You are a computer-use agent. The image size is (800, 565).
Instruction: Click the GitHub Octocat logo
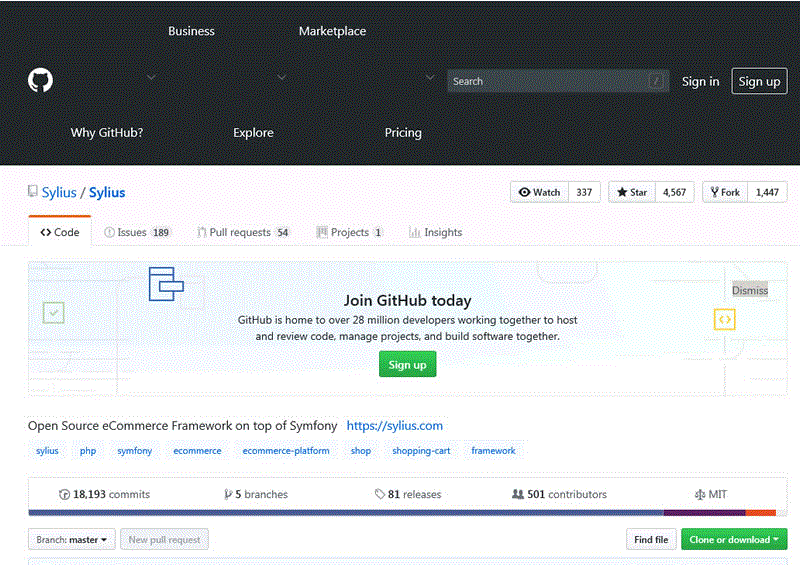[40, 81]
